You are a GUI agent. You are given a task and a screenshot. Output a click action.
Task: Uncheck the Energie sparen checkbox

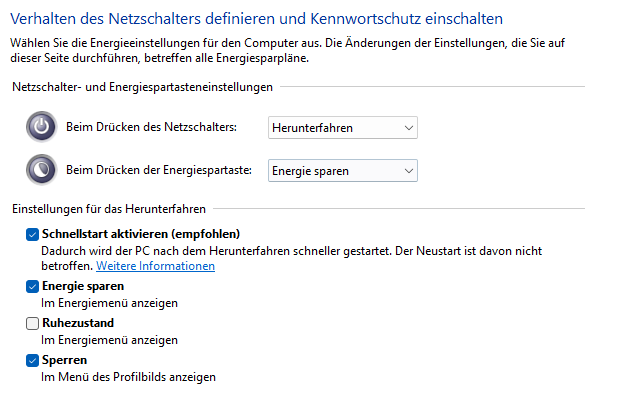coord(33,286)
